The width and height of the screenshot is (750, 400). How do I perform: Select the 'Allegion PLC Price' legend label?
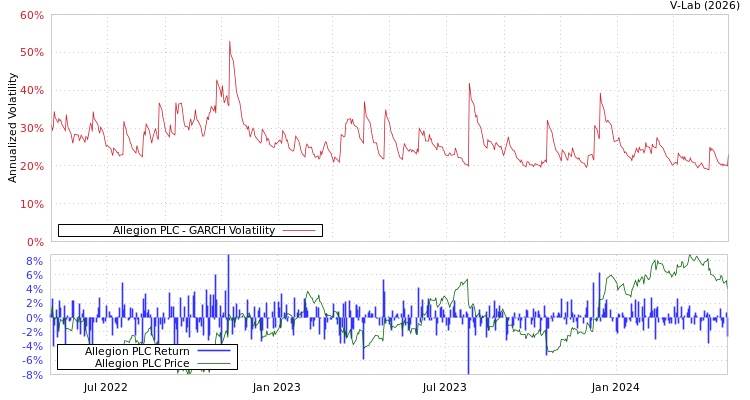pos(142,363)
